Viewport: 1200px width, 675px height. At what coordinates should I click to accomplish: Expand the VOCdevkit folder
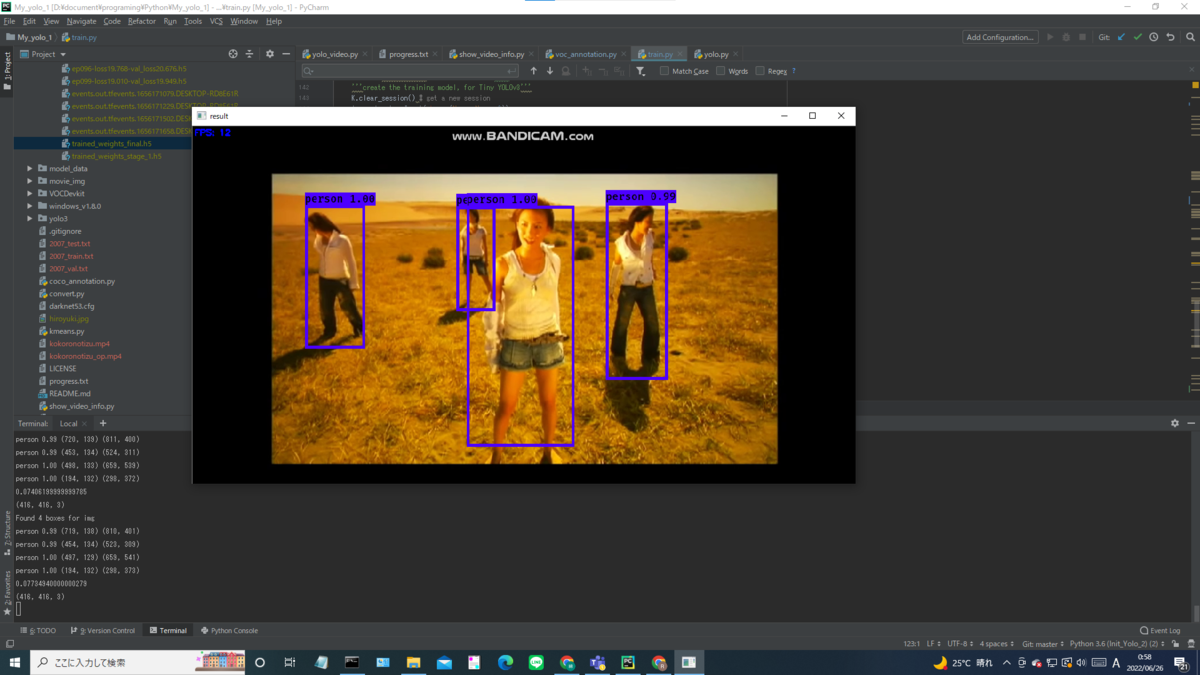[x=30, y=194]
